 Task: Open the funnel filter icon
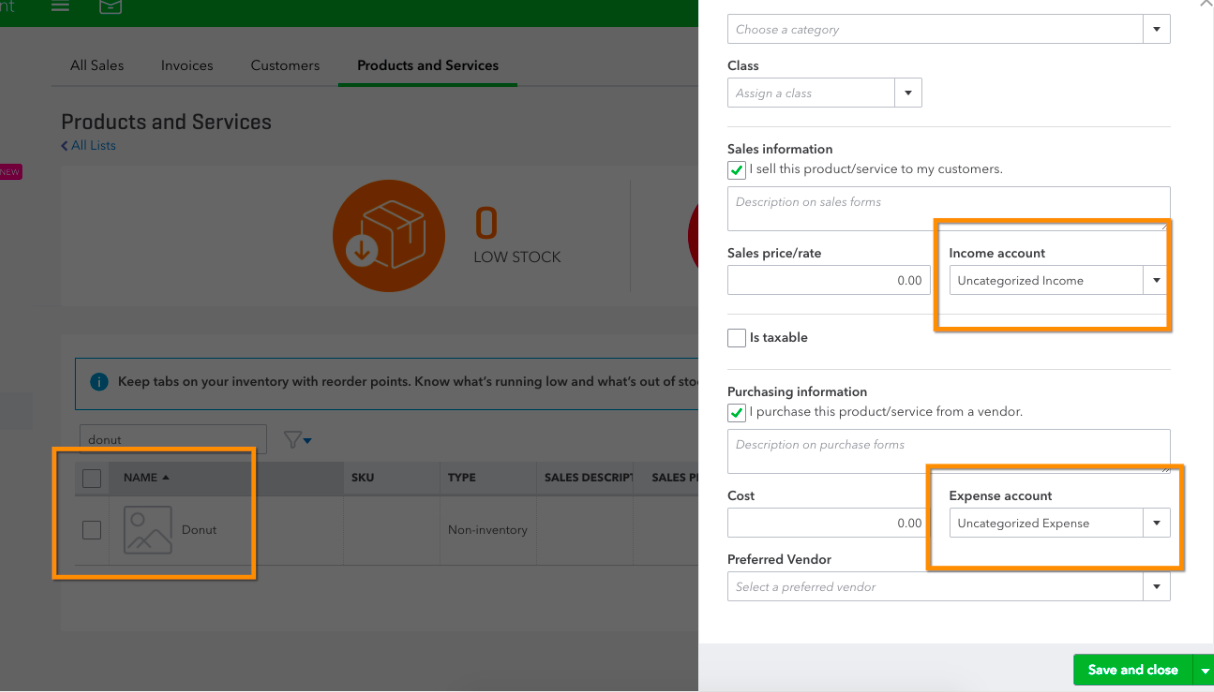298,439
